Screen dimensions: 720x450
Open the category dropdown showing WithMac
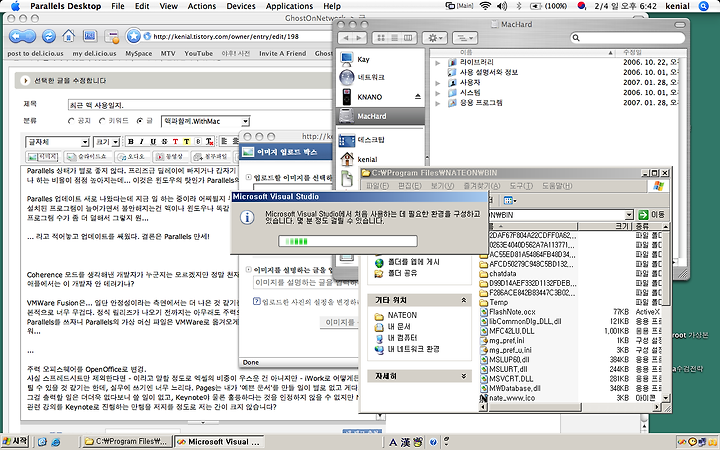[x=206, y=121]
